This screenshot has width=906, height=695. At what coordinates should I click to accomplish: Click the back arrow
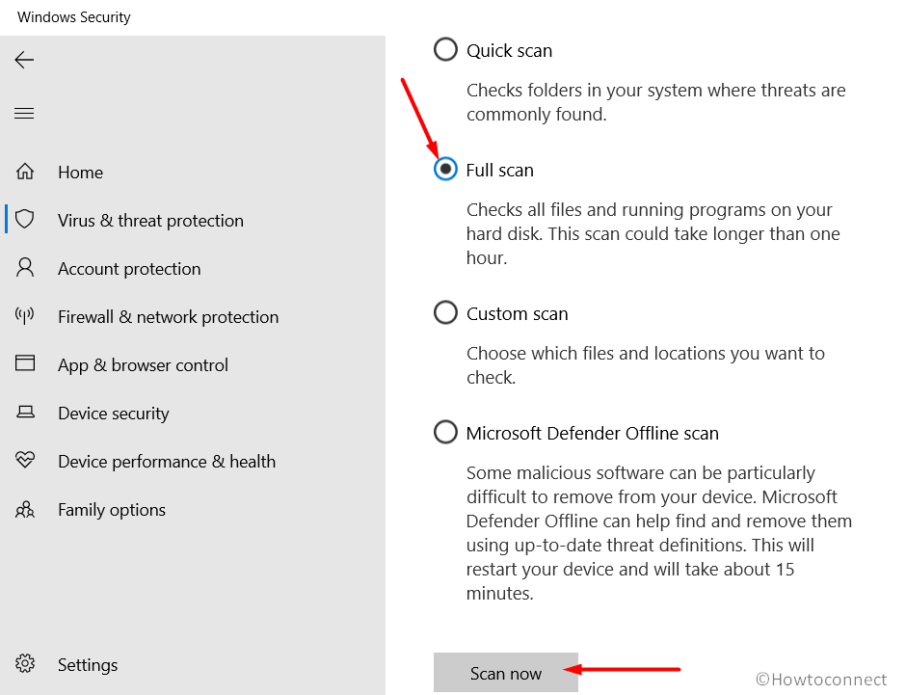[x=24, y=60]
